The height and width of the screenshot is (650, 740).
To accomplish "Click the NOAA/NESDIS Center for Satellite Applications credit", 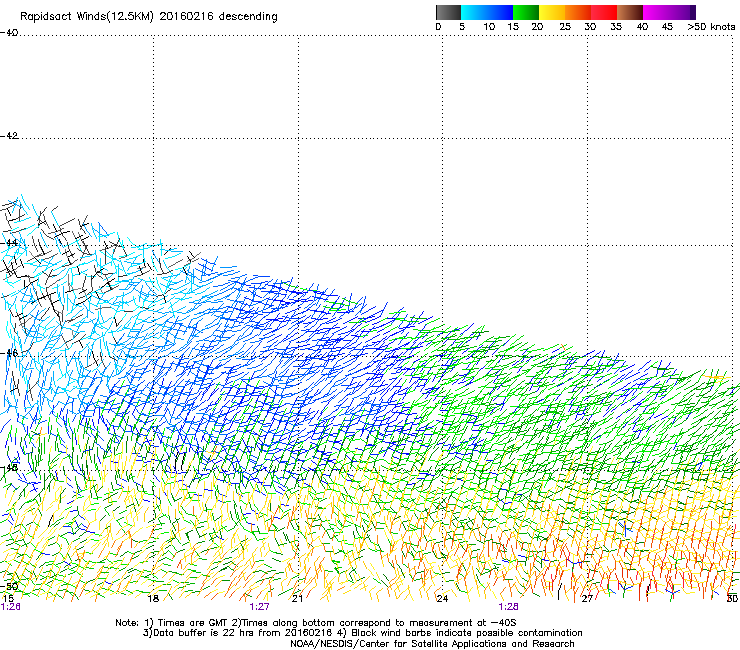I will point(432,644).
